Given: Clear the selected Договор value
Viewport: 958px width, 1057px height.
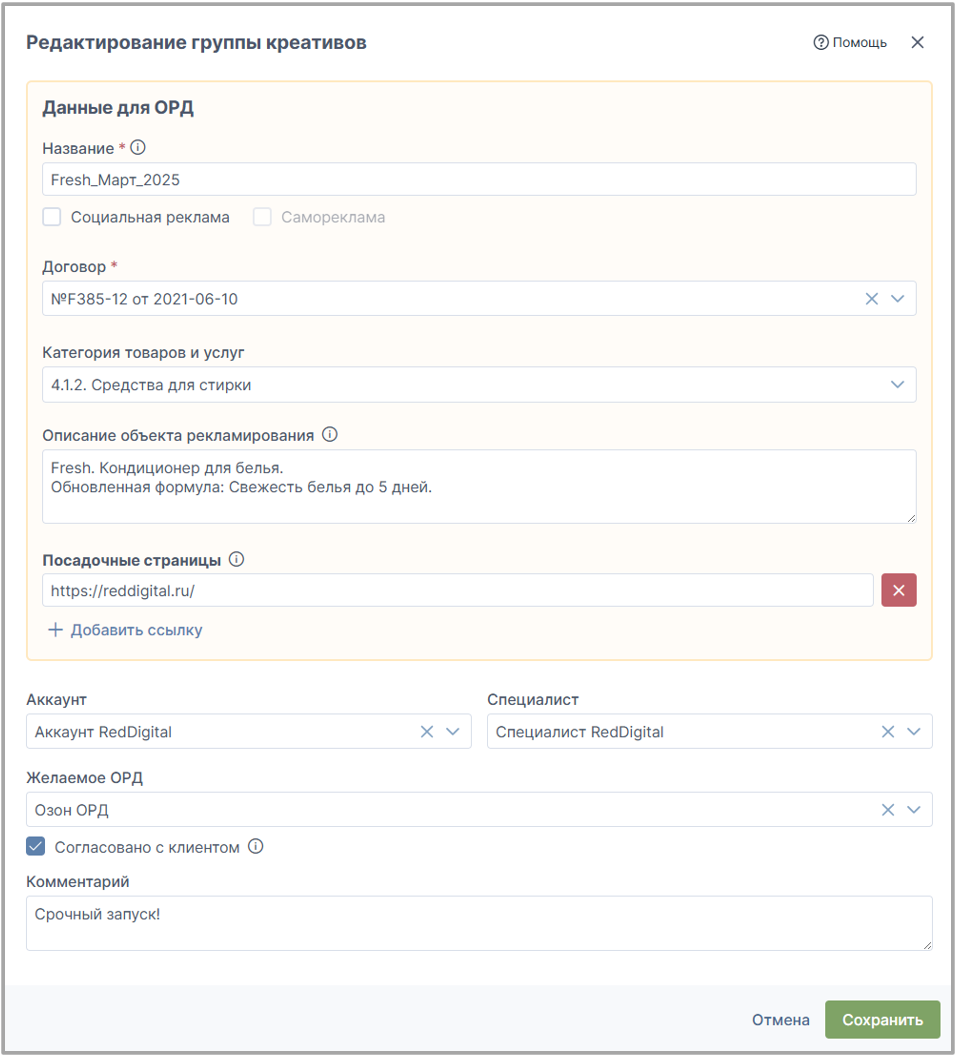Looking at the screenshot, I should pyautogui.click(x=872, y=299).
